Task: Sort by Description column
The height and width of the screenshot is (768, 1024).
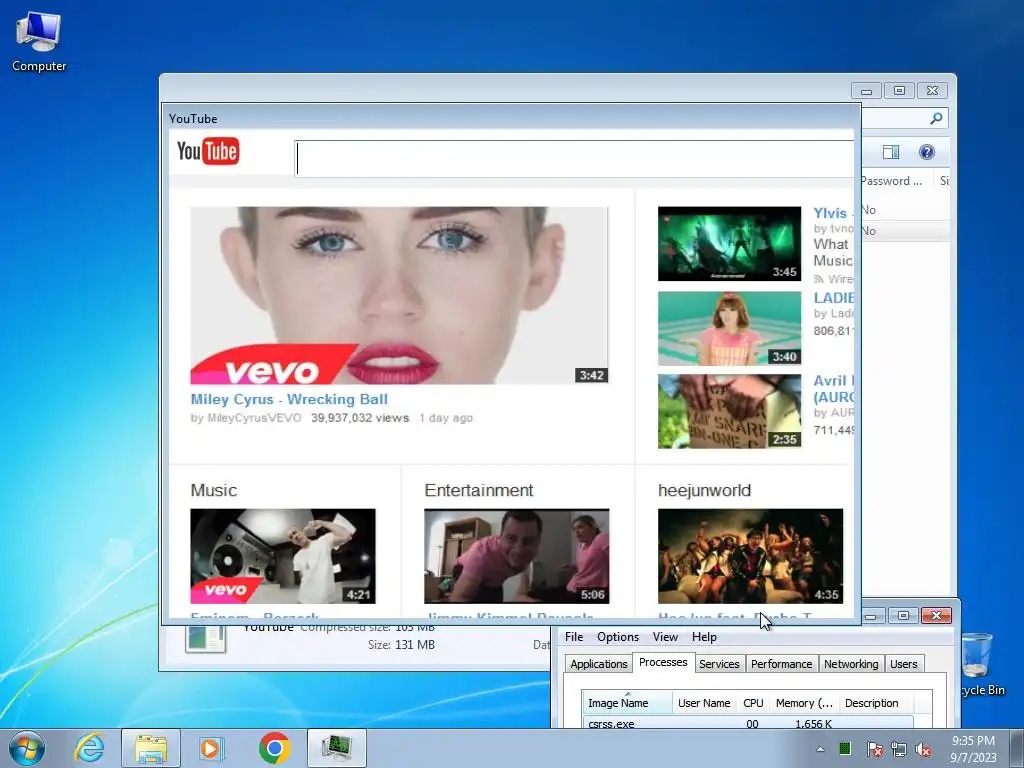Action: pyautogui.click(x=875, y=703)
